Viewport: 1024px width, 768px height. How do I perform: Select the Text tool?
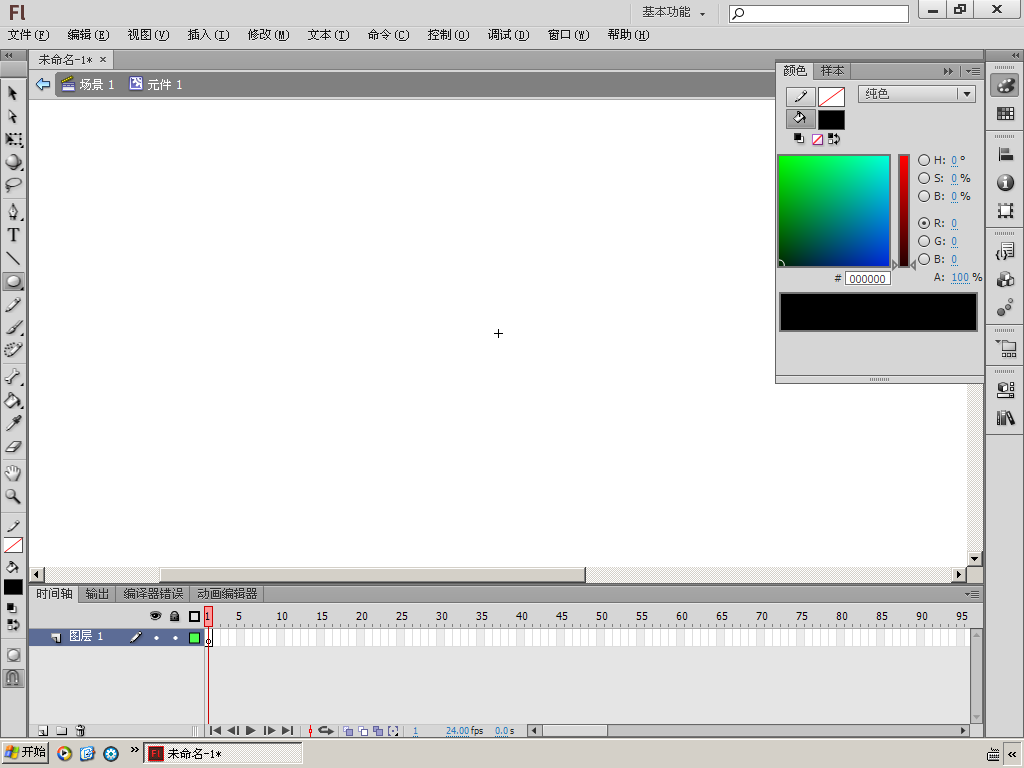point(13,235)
